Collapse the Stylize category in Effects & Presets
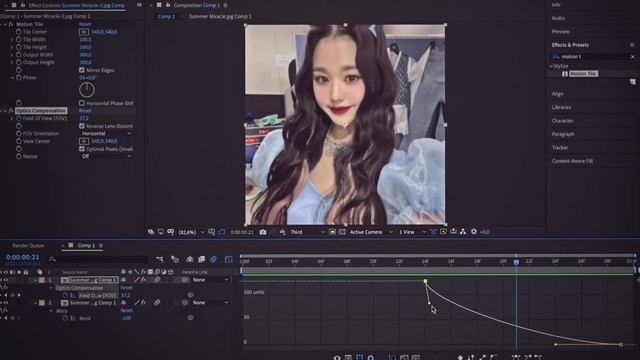The height and width of the screenshot is (360, 640). point(551,66)
